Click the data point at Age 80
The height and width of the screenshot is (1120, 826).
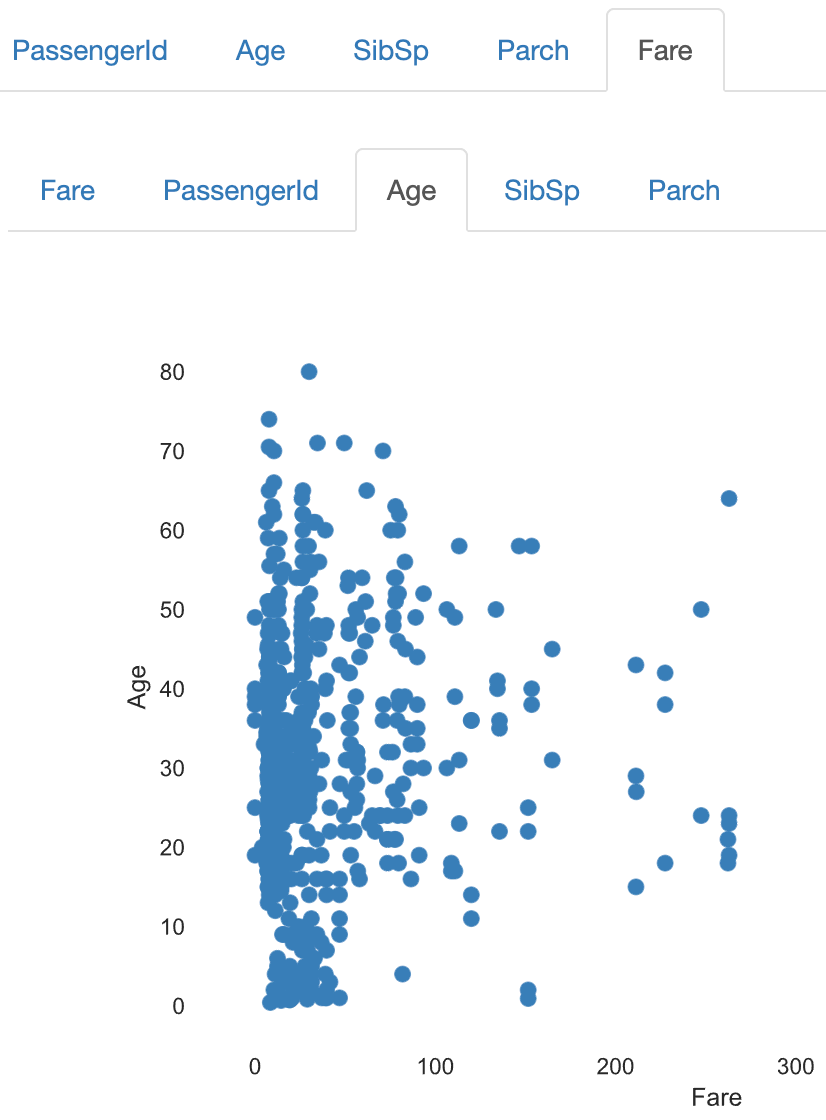point(309,371)
